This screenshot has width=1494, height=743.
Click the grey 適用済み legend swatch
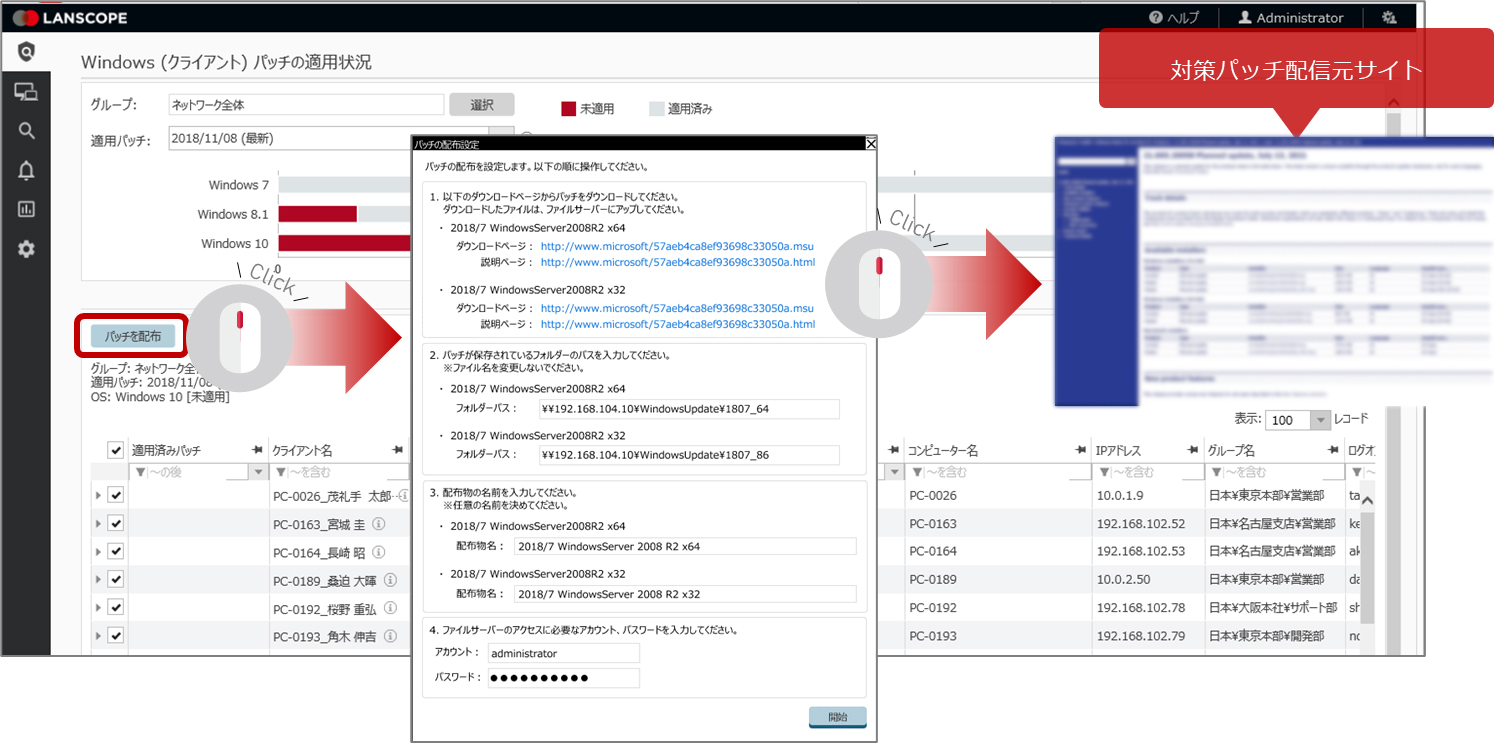656,108
